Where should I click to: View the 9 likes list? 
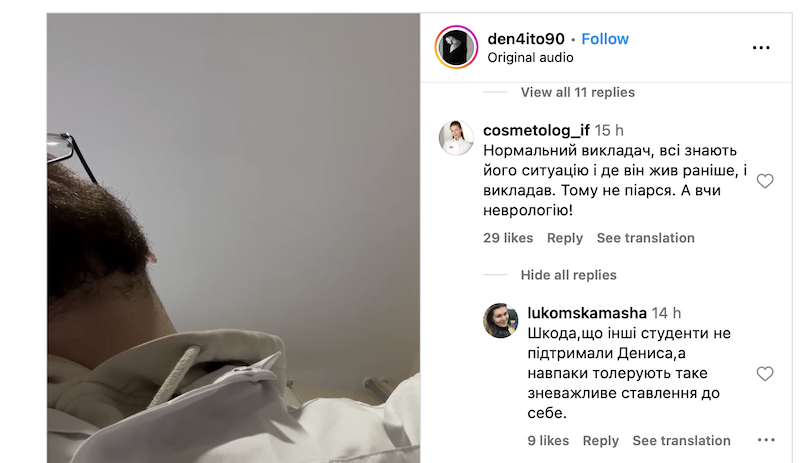point(548,441)
